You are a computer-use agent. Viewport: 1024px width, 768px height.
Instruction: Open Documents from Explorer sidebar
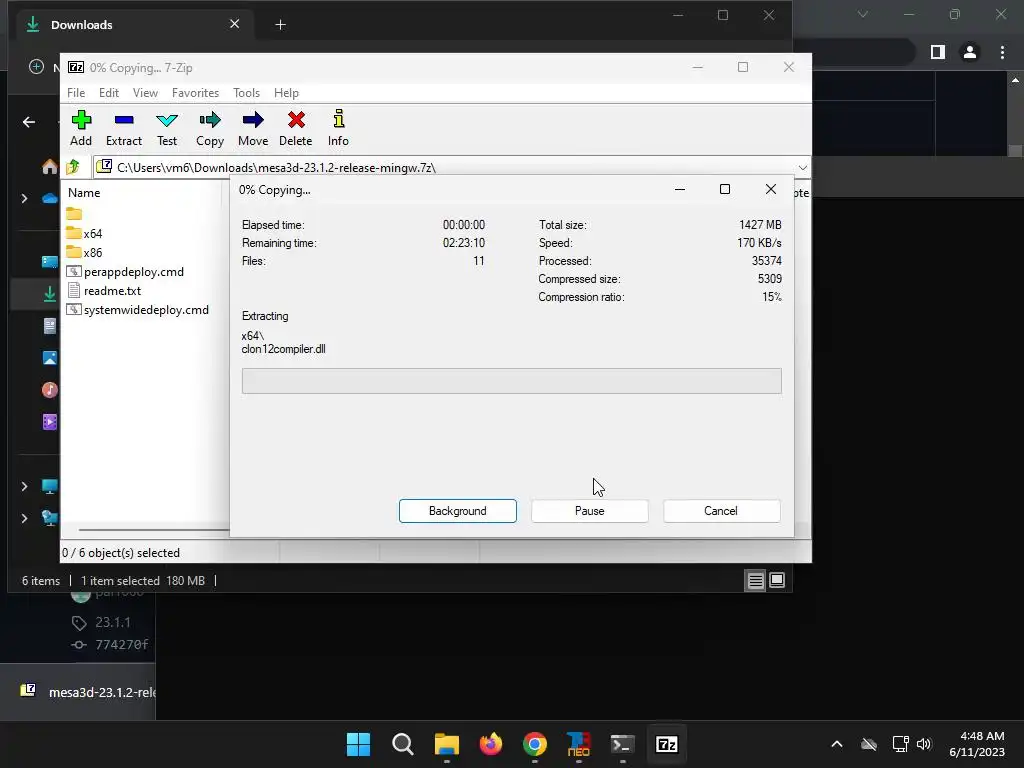coord(50,326)
